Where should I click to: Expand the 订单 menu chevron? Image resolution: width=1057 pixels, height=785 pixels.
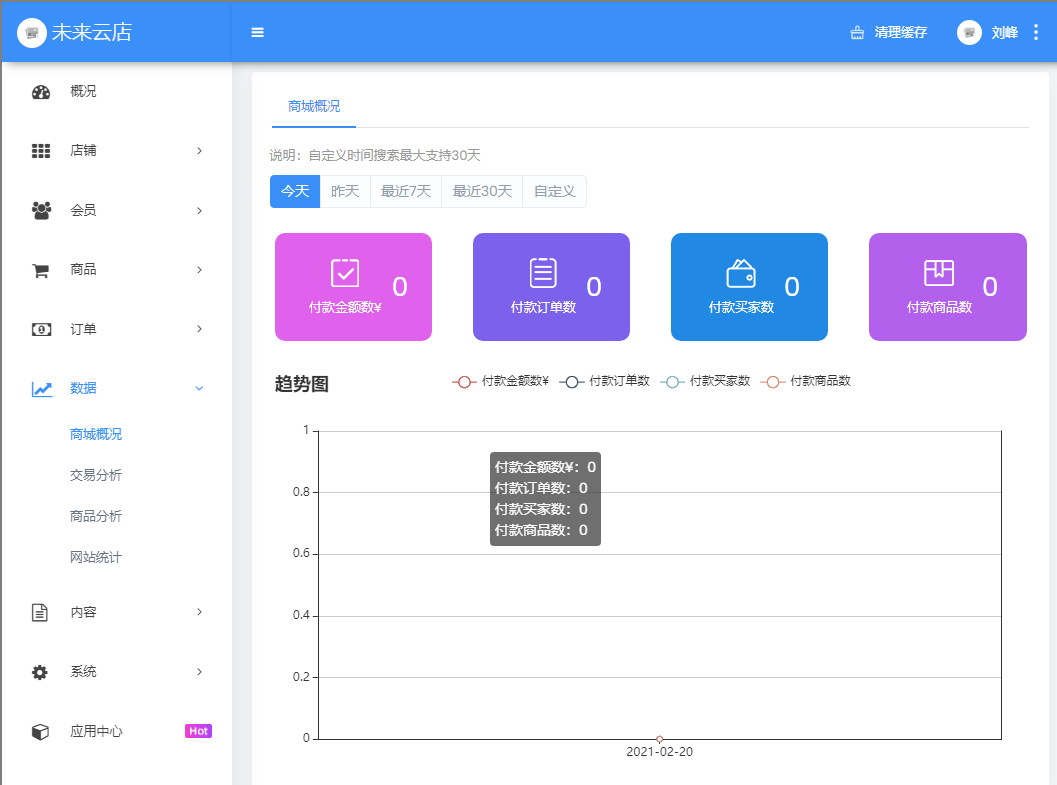coord(199,329)
